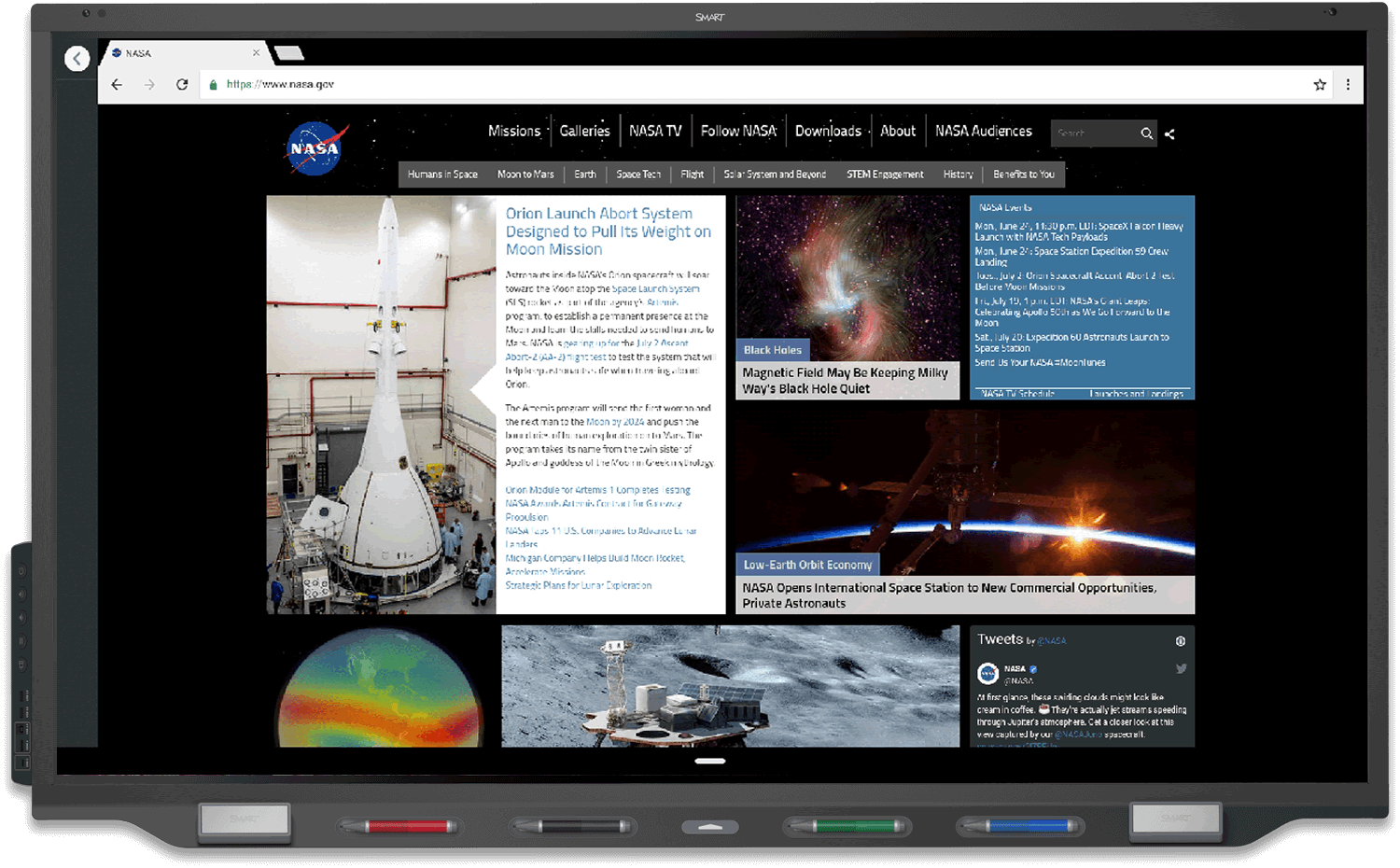Select the STEM Engagement topic
Viewport: 1400px width, 868px height.
885,175
